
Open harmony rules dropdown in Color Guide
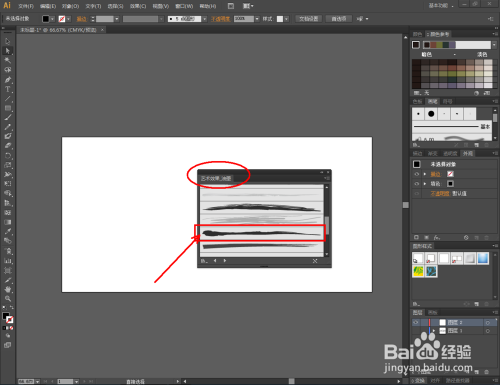click(x=494, y=45)
